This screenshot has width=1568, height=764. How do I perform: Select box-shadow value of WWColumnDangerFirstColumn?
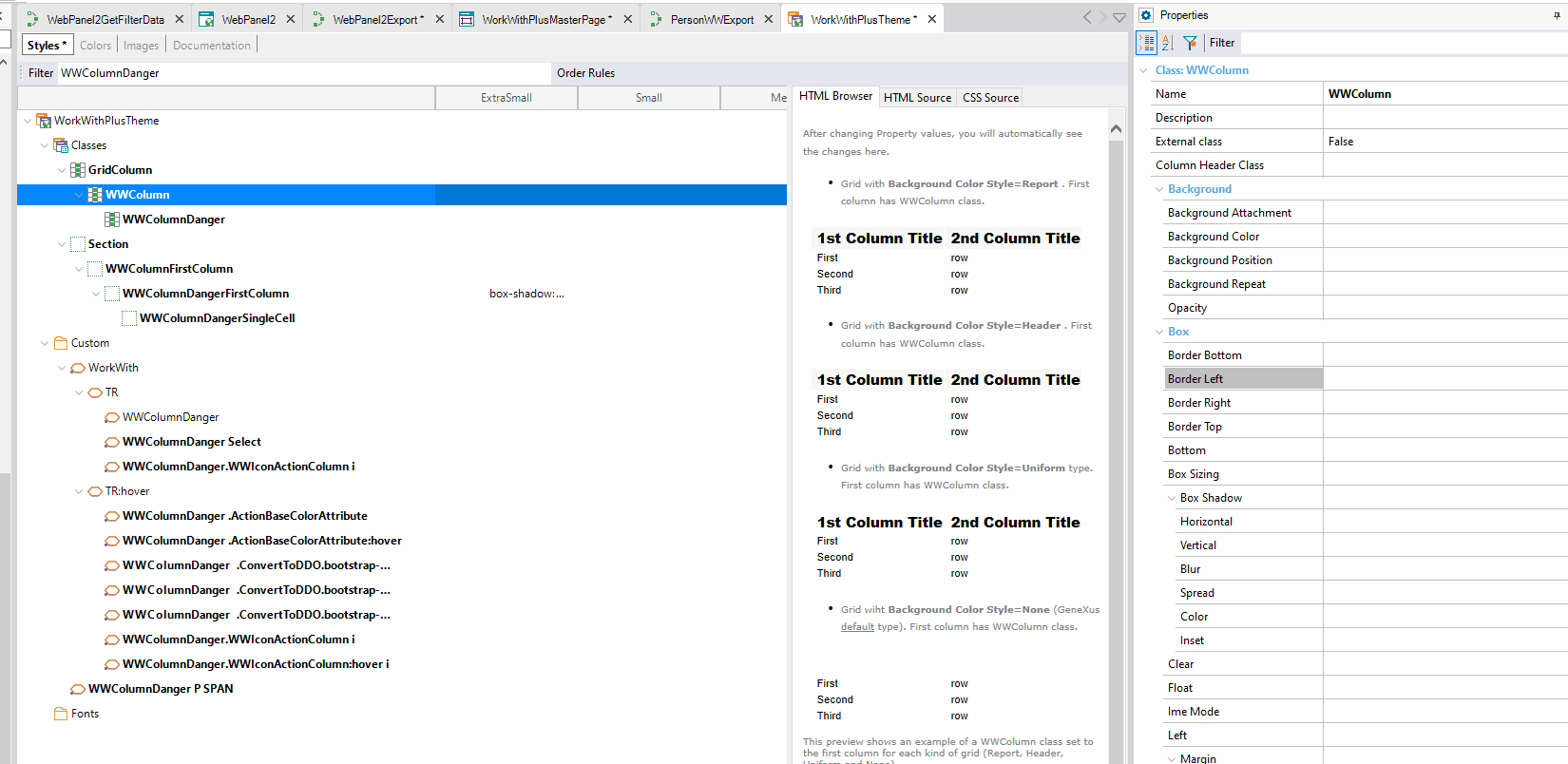tap(526, 294)
